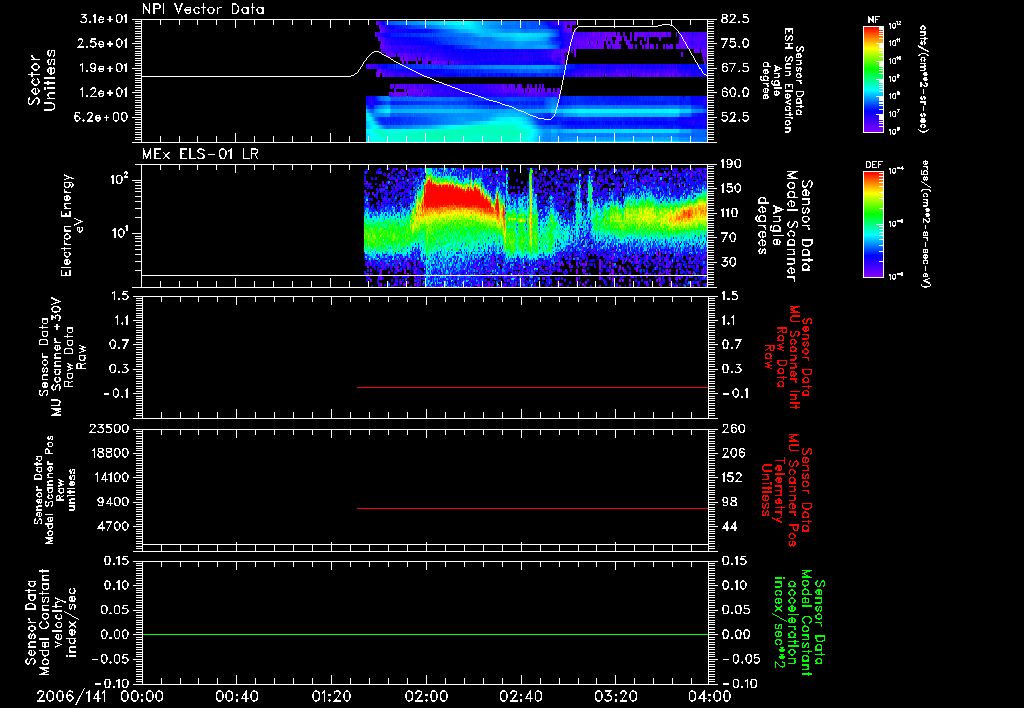Click the 14100 scanner position tick
This screenshot has height=708, width=1024.
(109, 477)
